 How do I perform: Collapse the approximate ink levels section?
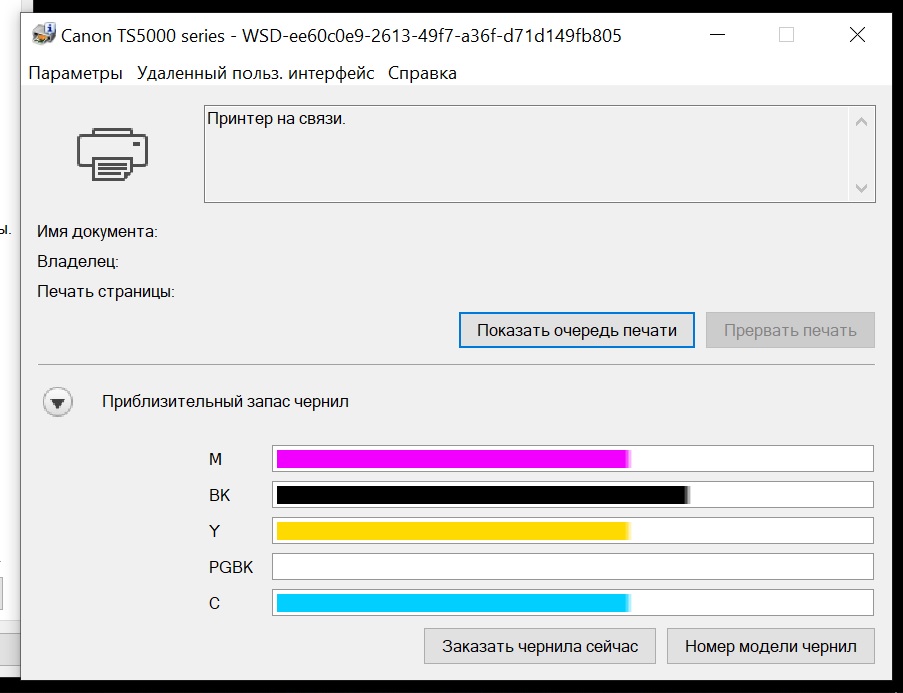pos(58,402)
